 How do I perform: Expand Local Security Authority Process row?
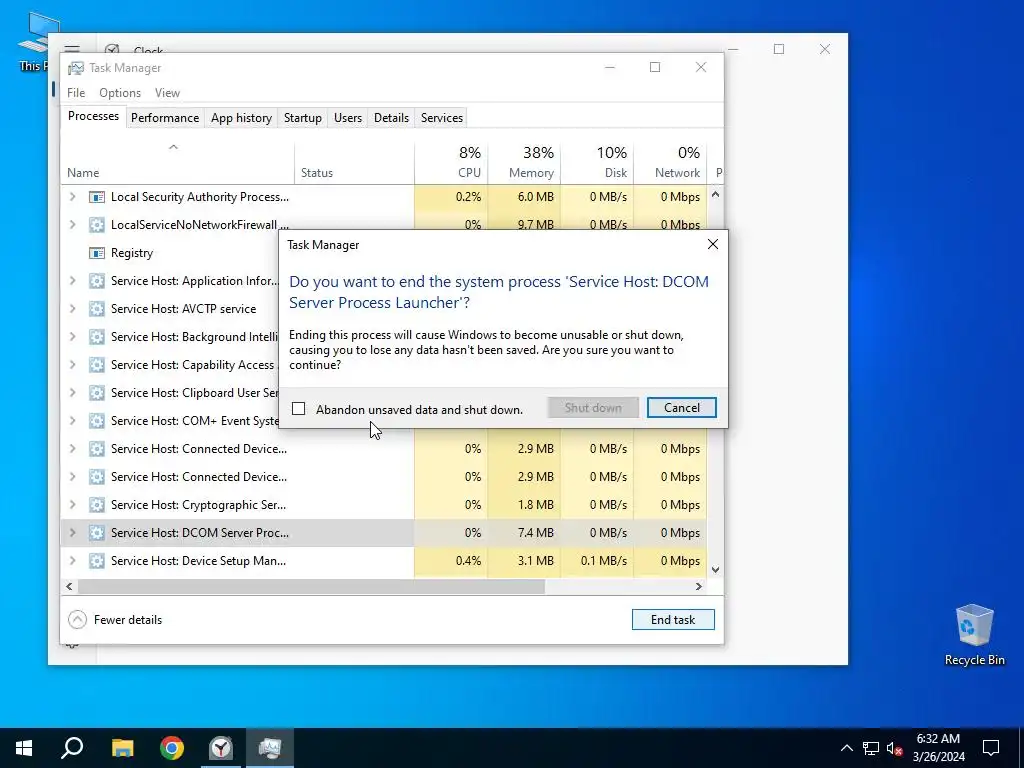point(72,197)
